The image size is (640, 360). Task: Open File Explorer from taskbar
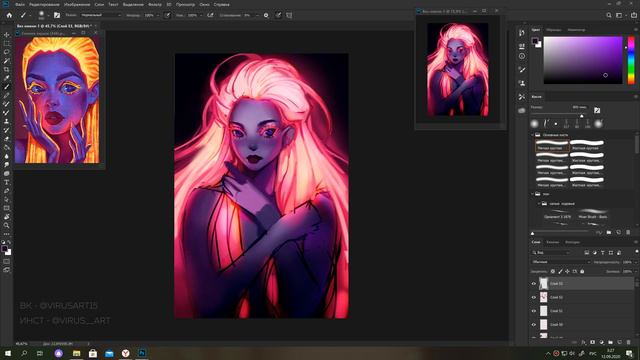[x=76, y=353]
